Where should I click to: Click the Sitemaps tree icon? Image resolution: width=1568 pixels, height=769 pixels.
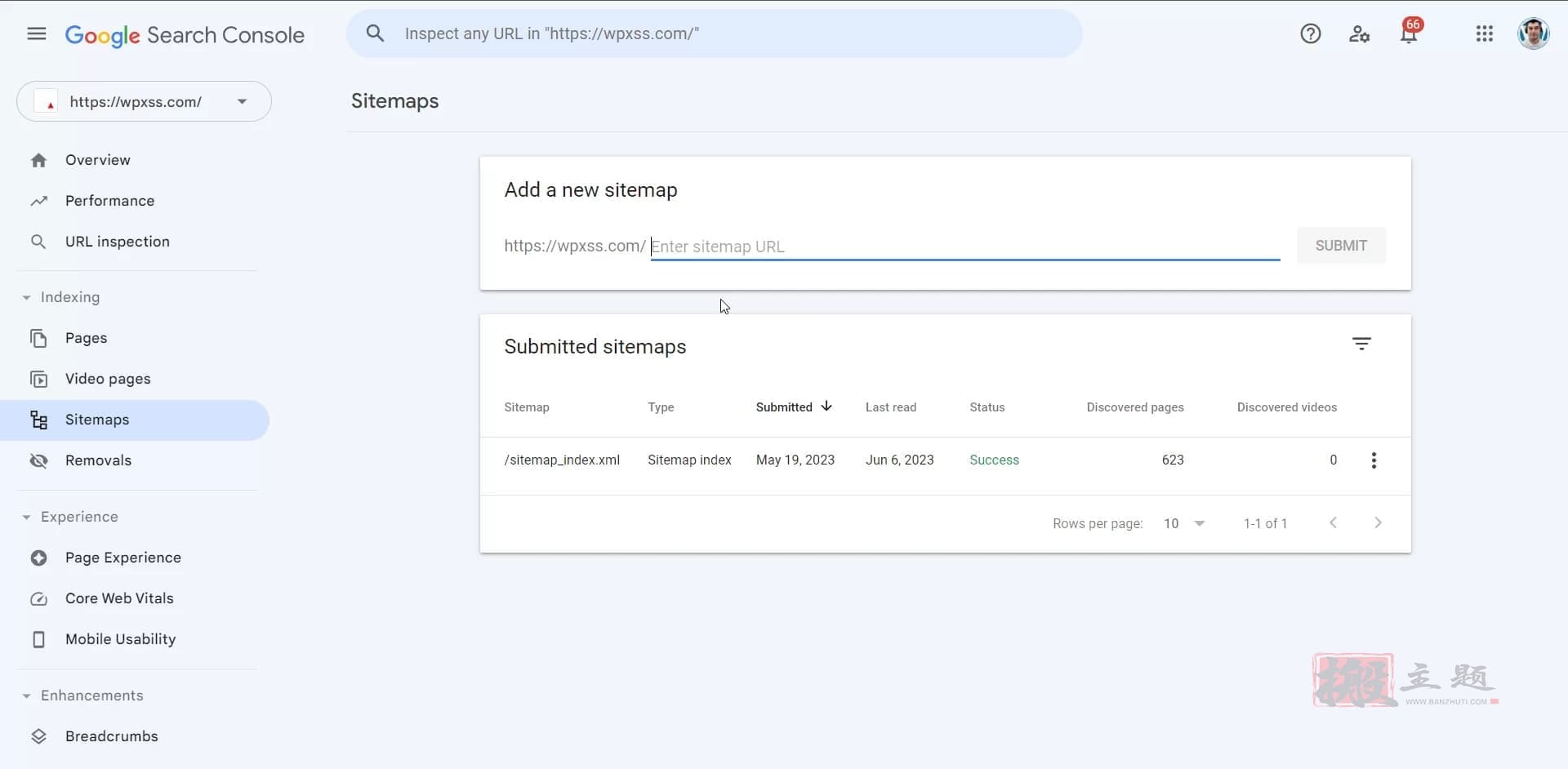tap(38, 420)
